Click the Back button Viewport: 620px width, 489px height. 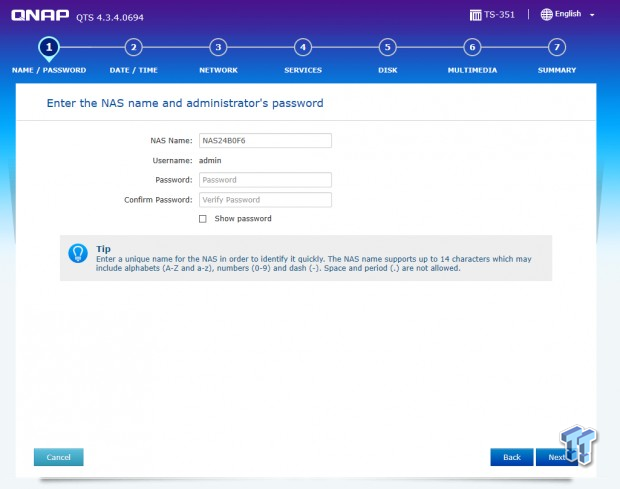tap(512, 457)
